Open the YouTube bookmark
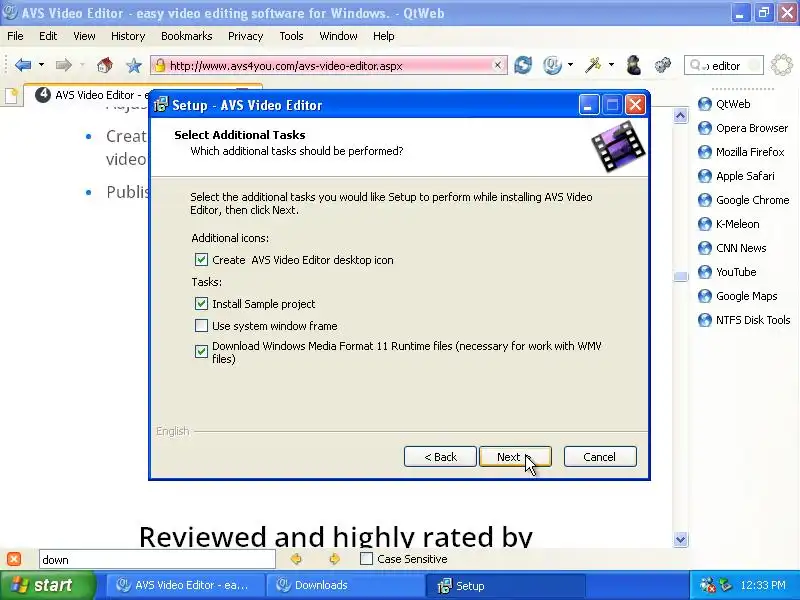This screenshot has height=600, width=800. coord(727,272)
